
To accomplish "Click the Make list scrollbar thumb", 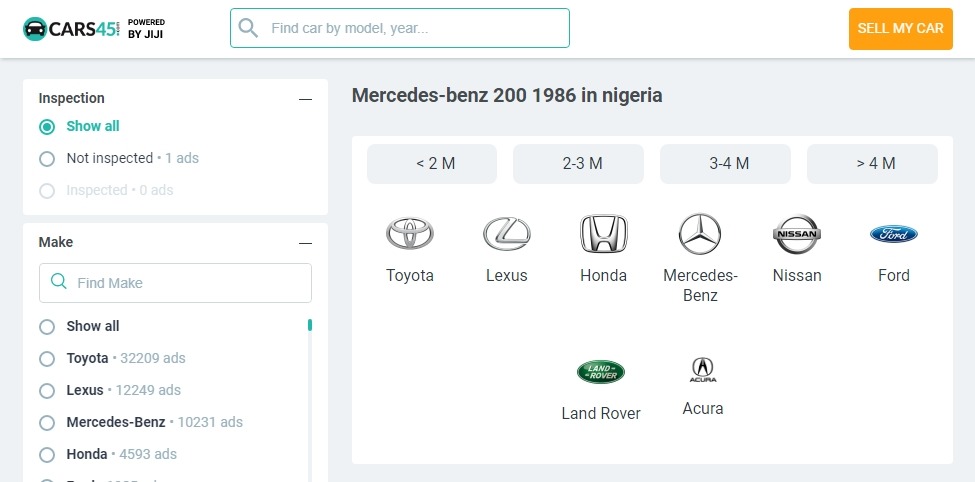I will tap(310, 325).
